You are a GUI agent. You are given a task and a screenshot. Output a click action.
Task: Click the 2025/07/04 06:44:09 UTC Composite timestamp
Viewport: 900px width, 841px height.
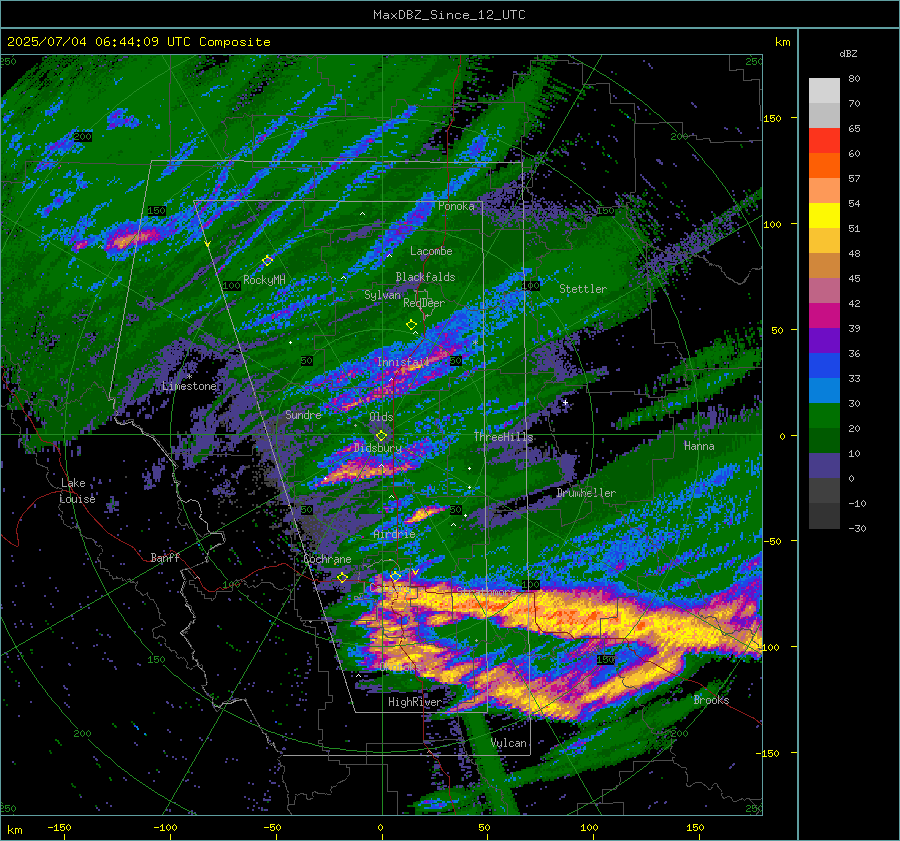(139, 42)
